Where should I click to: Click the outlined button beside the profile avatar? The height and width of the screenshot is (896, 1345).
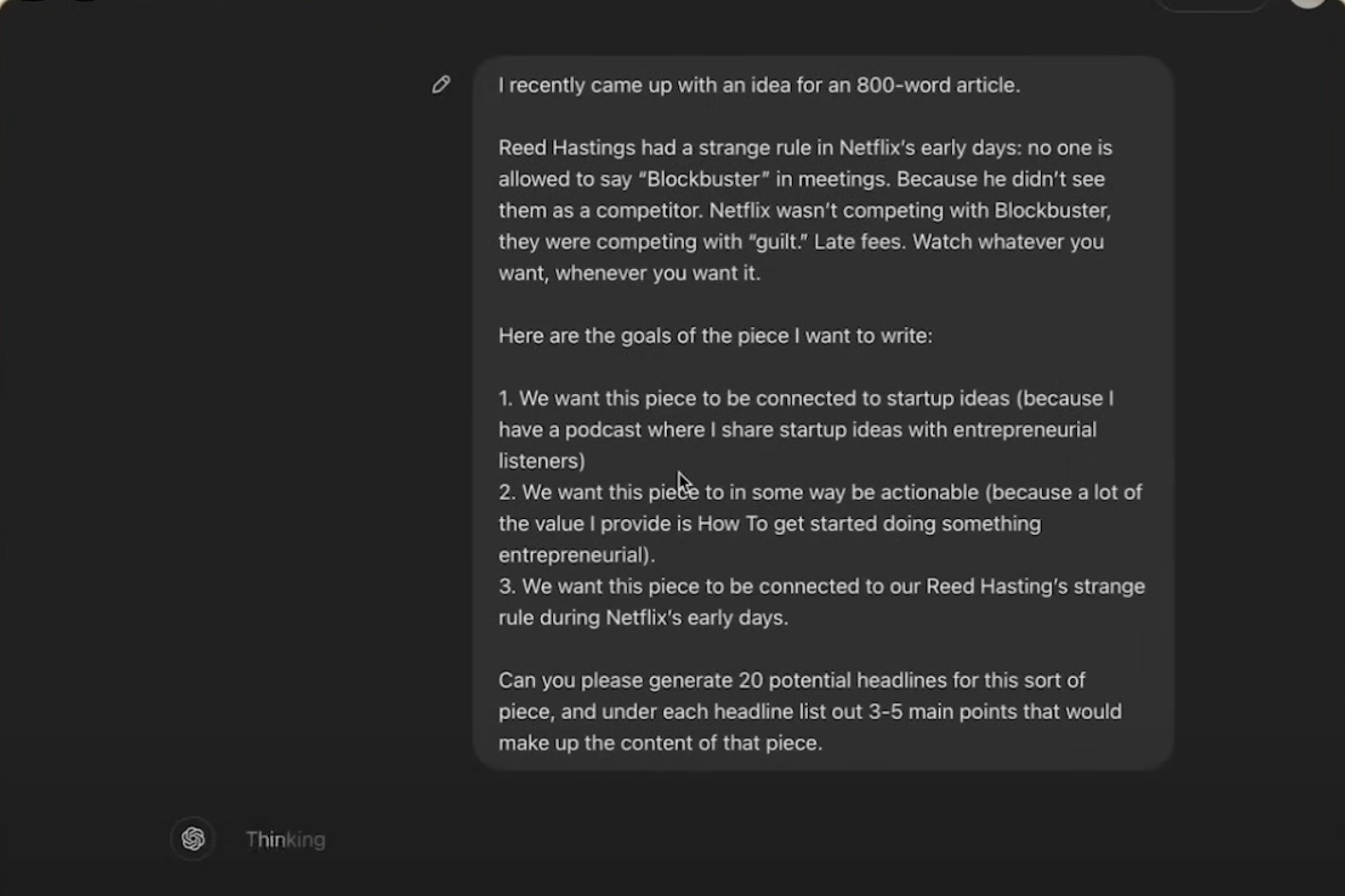coord(1212,5)
